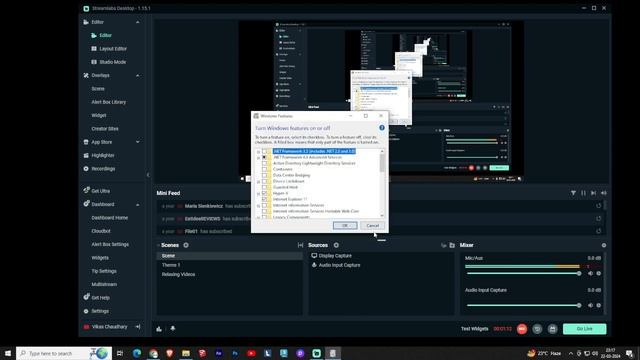This screenshot has width=640, height=360.
Task: Click OK in Windows Features dialog
Action: click(345, 225)
